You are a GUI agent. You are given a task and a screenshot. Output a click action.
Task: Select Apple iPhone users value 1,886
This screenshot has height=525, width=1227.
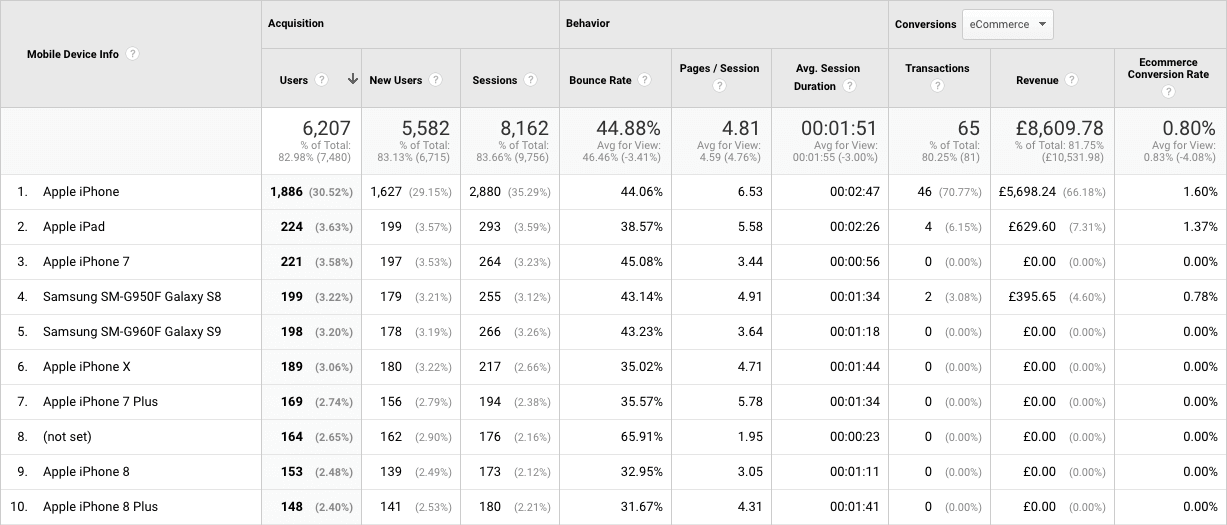(287, 192)
